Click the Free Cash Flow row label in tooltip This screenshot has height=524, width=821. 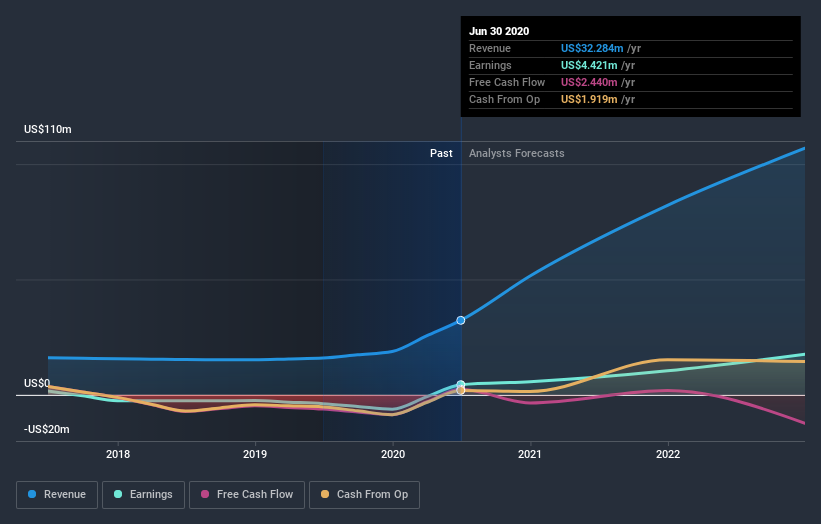(507, 82)
